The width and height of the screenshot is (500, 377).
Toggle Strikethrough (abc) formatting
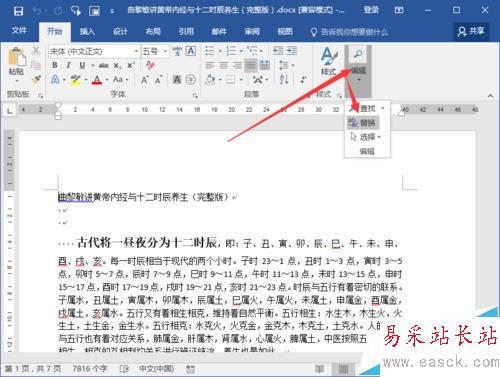[x=104, y=65]
